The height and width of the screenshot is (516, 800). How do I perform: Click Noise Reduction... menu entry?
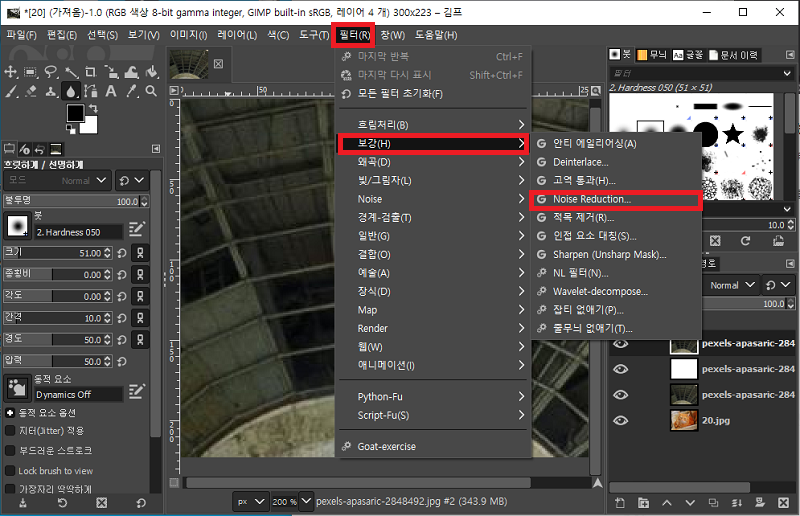coord(615,200)
